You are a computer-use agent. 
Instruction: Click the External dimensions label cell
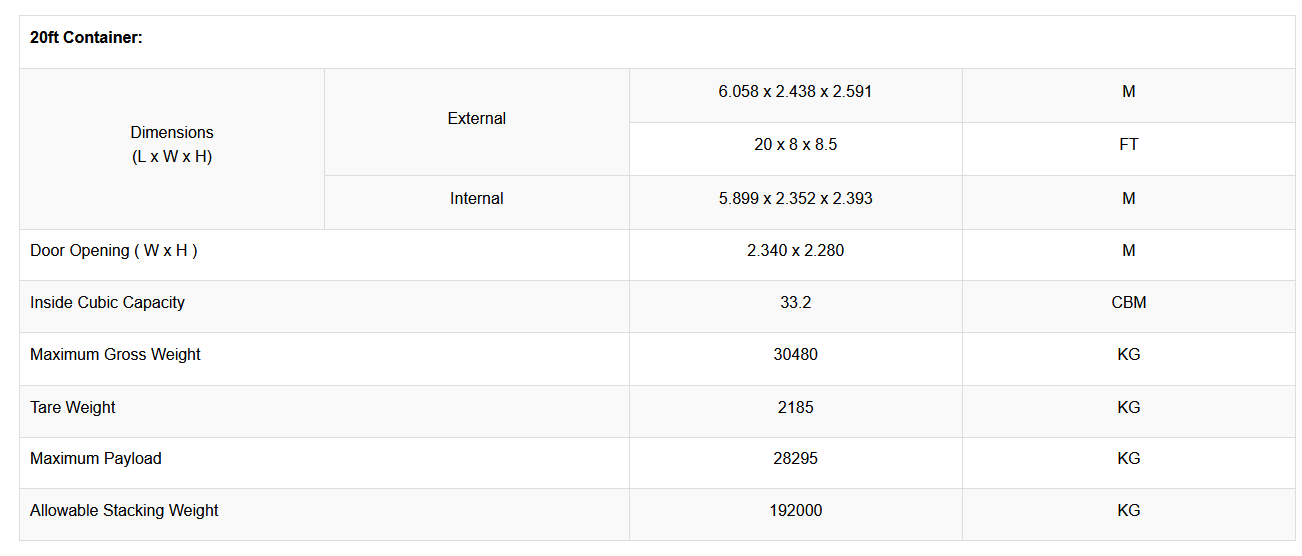[x=477, y=119]
